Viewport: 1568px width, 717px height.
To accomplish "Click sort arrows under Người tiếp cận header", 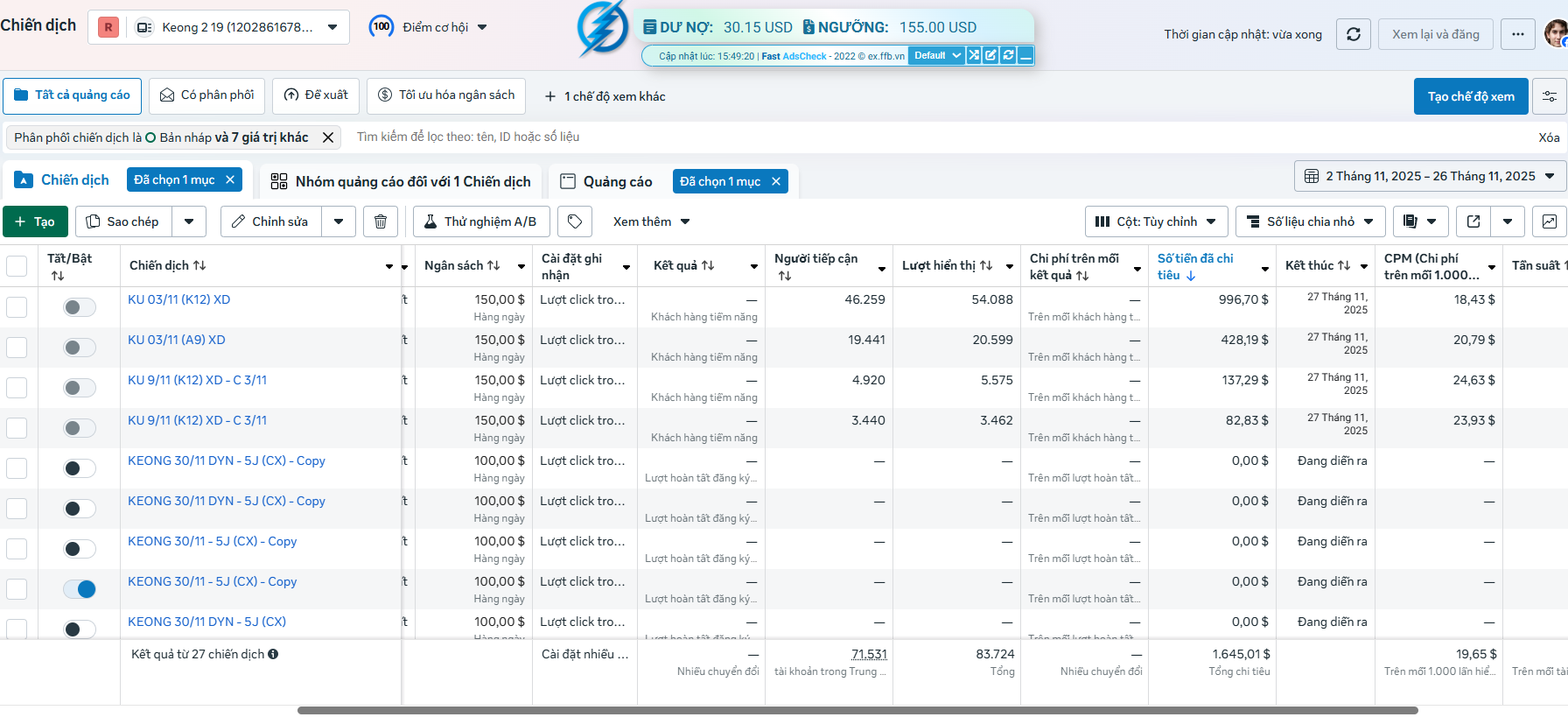I will [x=785, y=276].
